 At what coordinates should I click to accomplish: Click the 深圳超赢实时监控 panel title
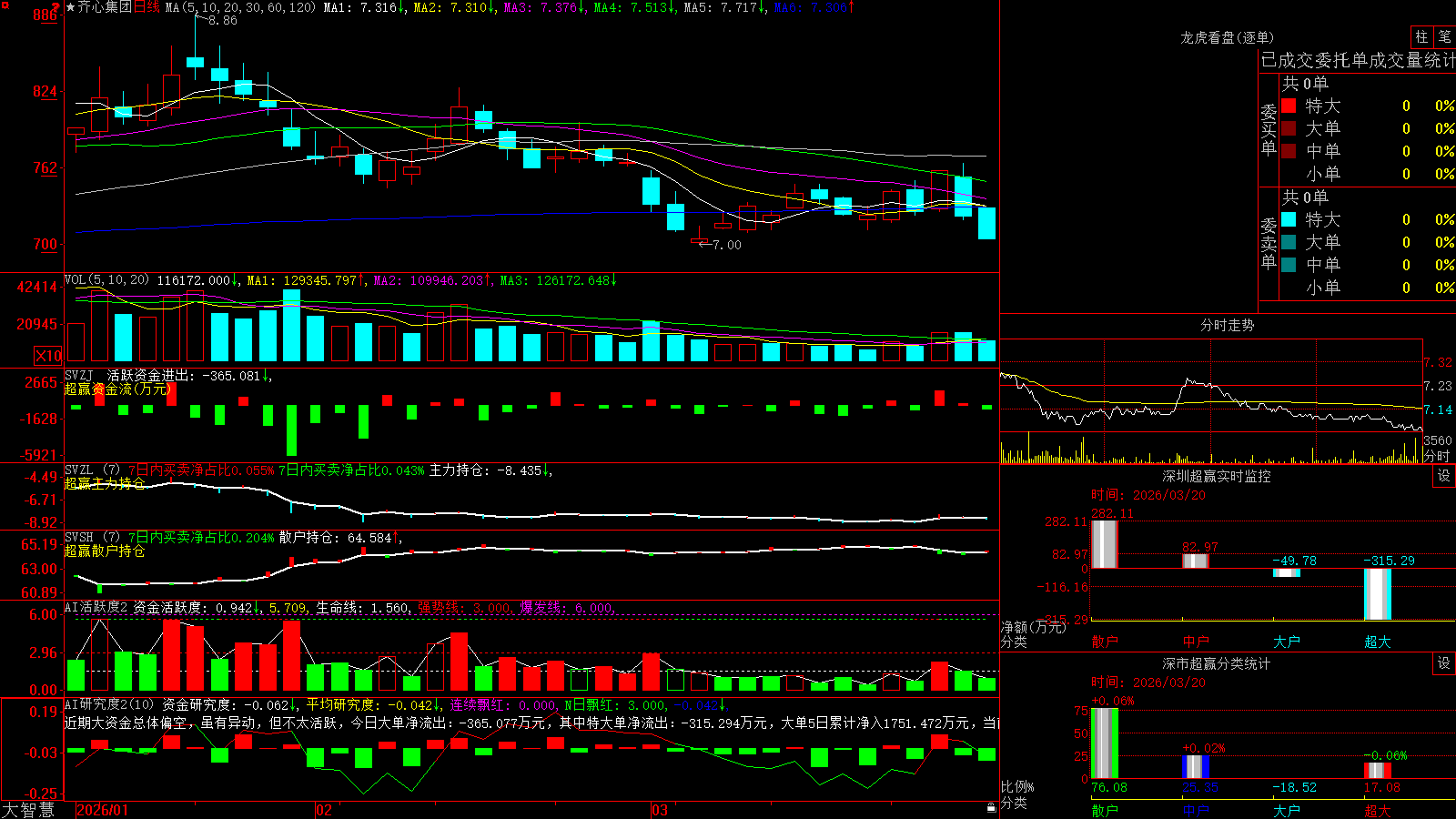1217,476
